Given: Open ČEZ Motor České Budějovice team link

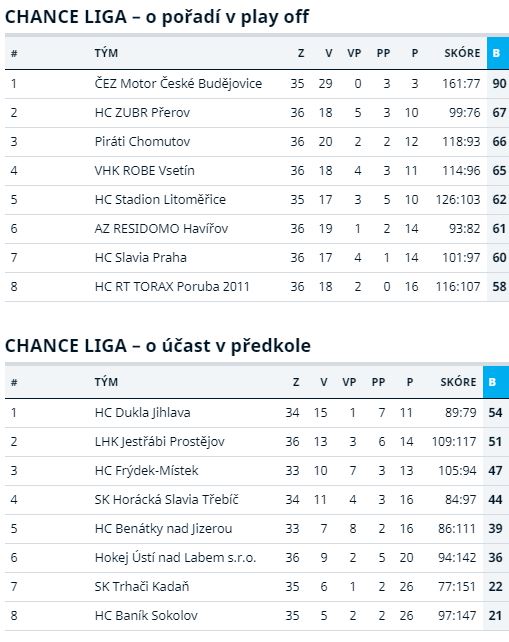Looking at the screenshot, I should click(178, 84).
